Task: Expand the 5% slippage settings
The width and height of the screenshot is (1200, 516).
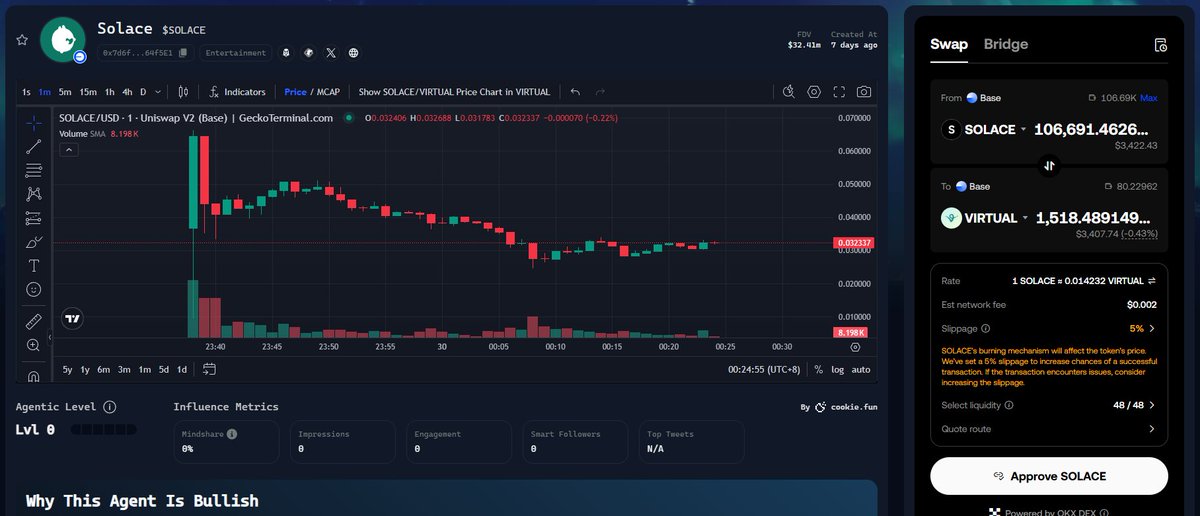Action: 1143,328
